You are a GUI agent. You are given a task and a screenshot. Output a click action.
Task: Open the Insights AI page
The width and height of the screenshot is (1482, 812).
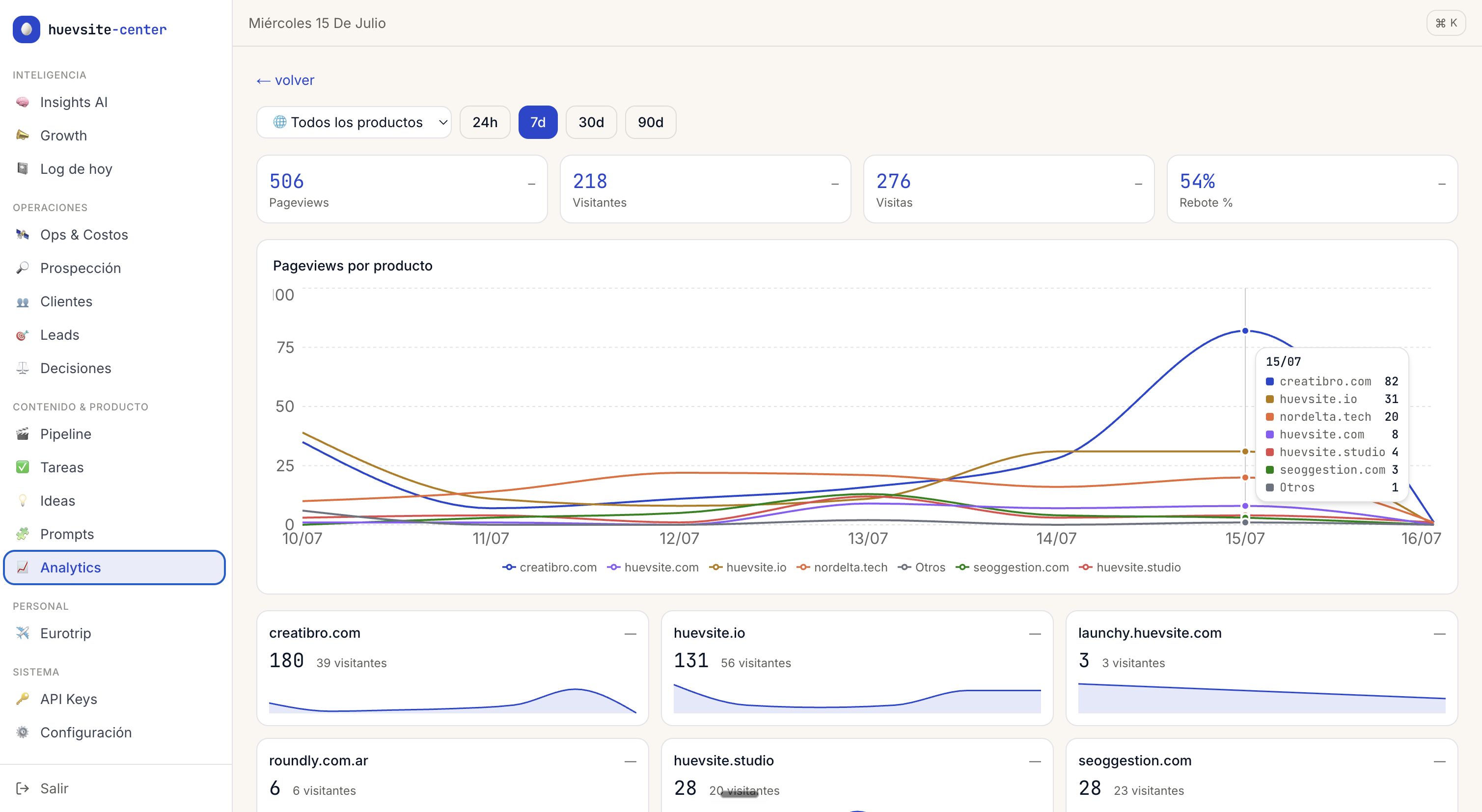click(x=114, y=103)
